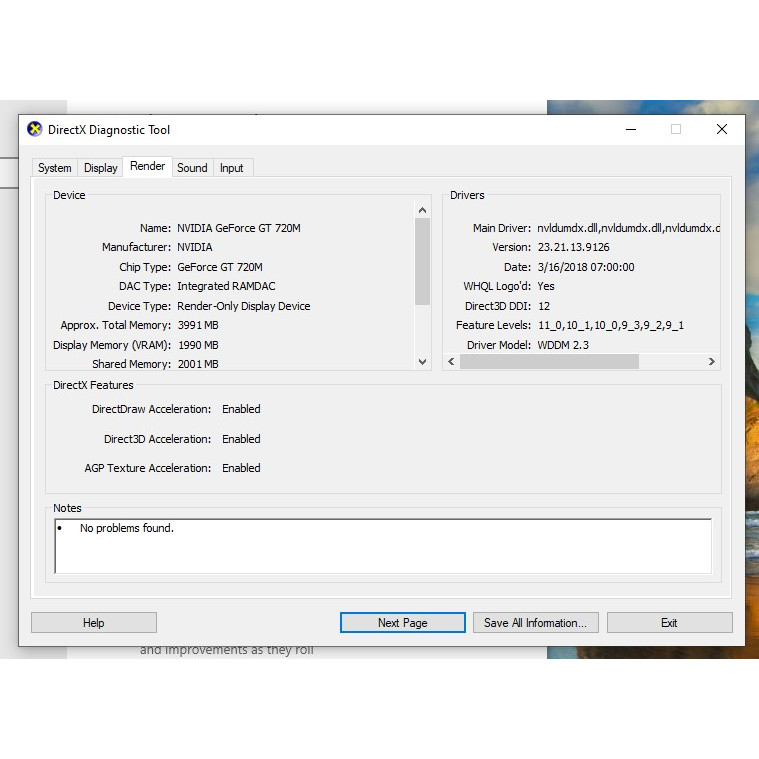This screenshot has width=759, height=759.
Task: Click the Direct3D Acceleration Enabled value
Action: click(241, 439)
